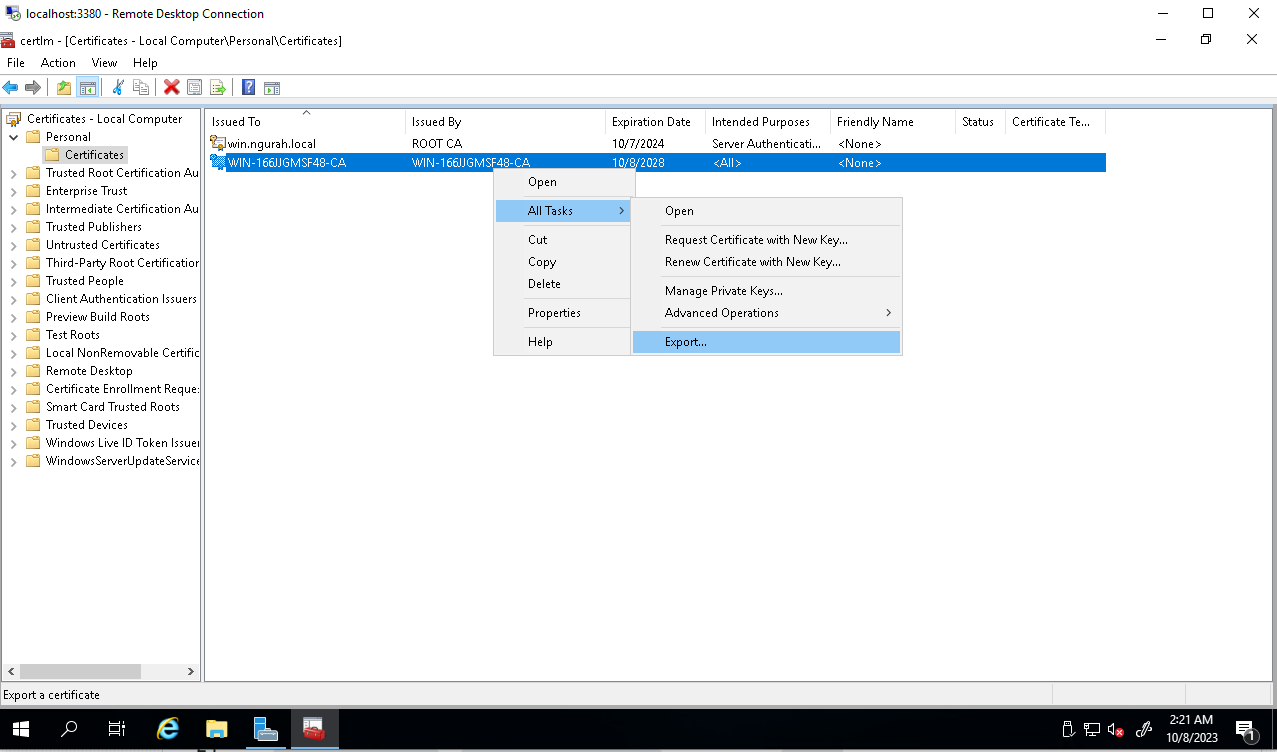Image resolution: width=1277 pixels, height=752 pixels.
Task: Open the Action menu in menu bar
Action: point(58,63)
